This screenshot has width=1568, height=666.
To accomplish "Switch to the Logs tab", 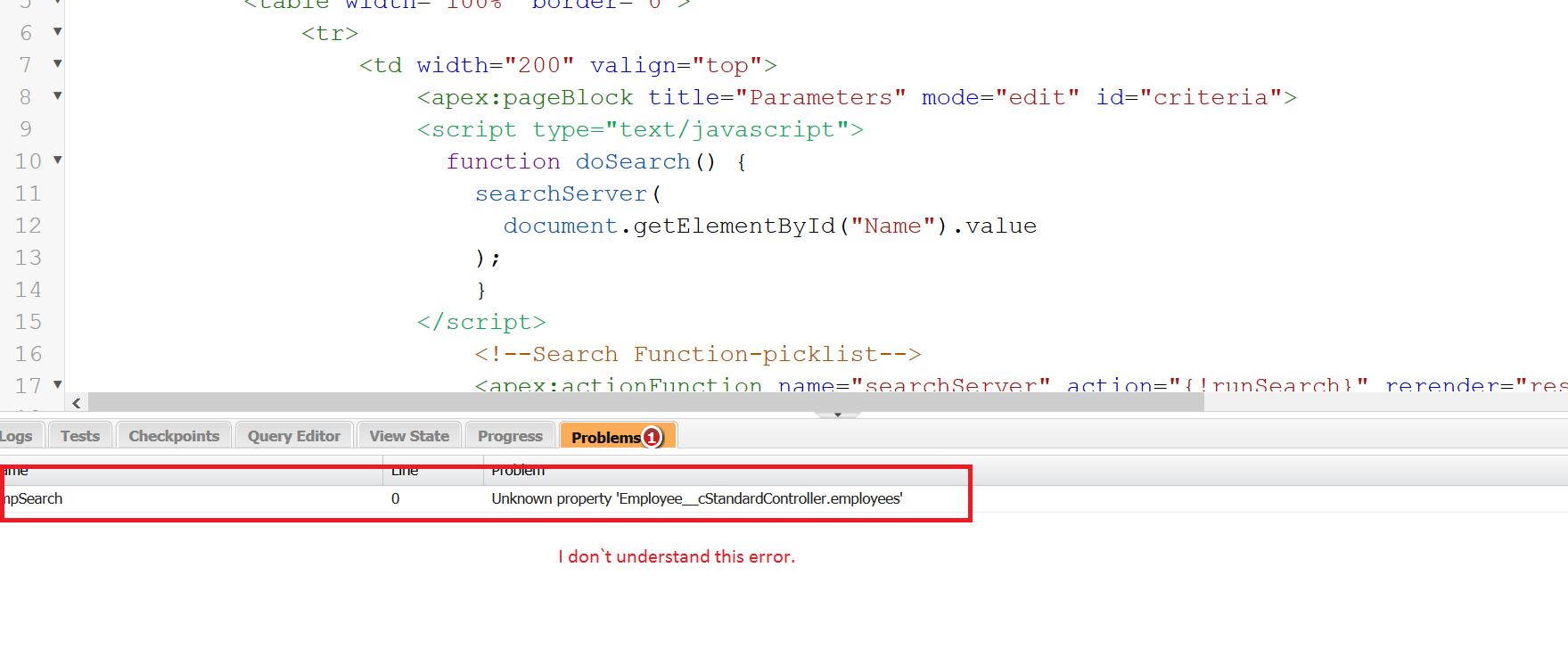I will tap(16, 436).
